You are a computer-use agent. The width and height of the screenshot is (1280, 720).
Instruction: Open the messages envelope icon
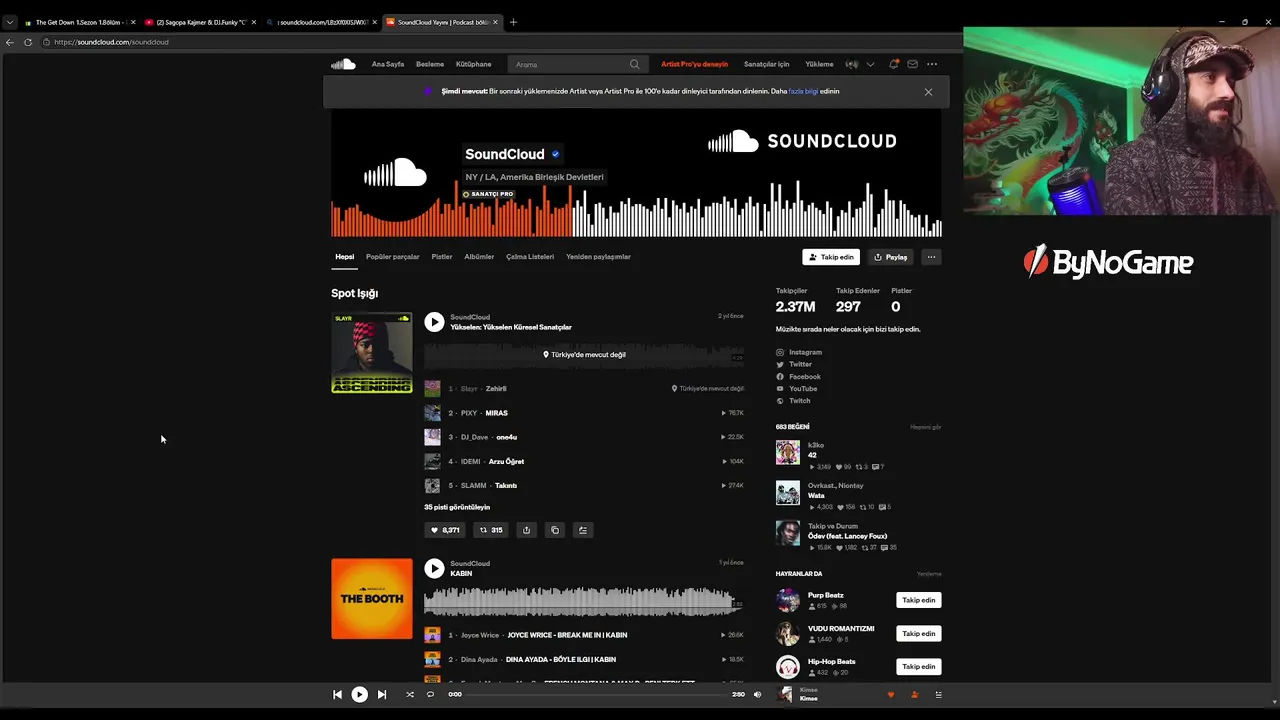(x=912, y=64)
